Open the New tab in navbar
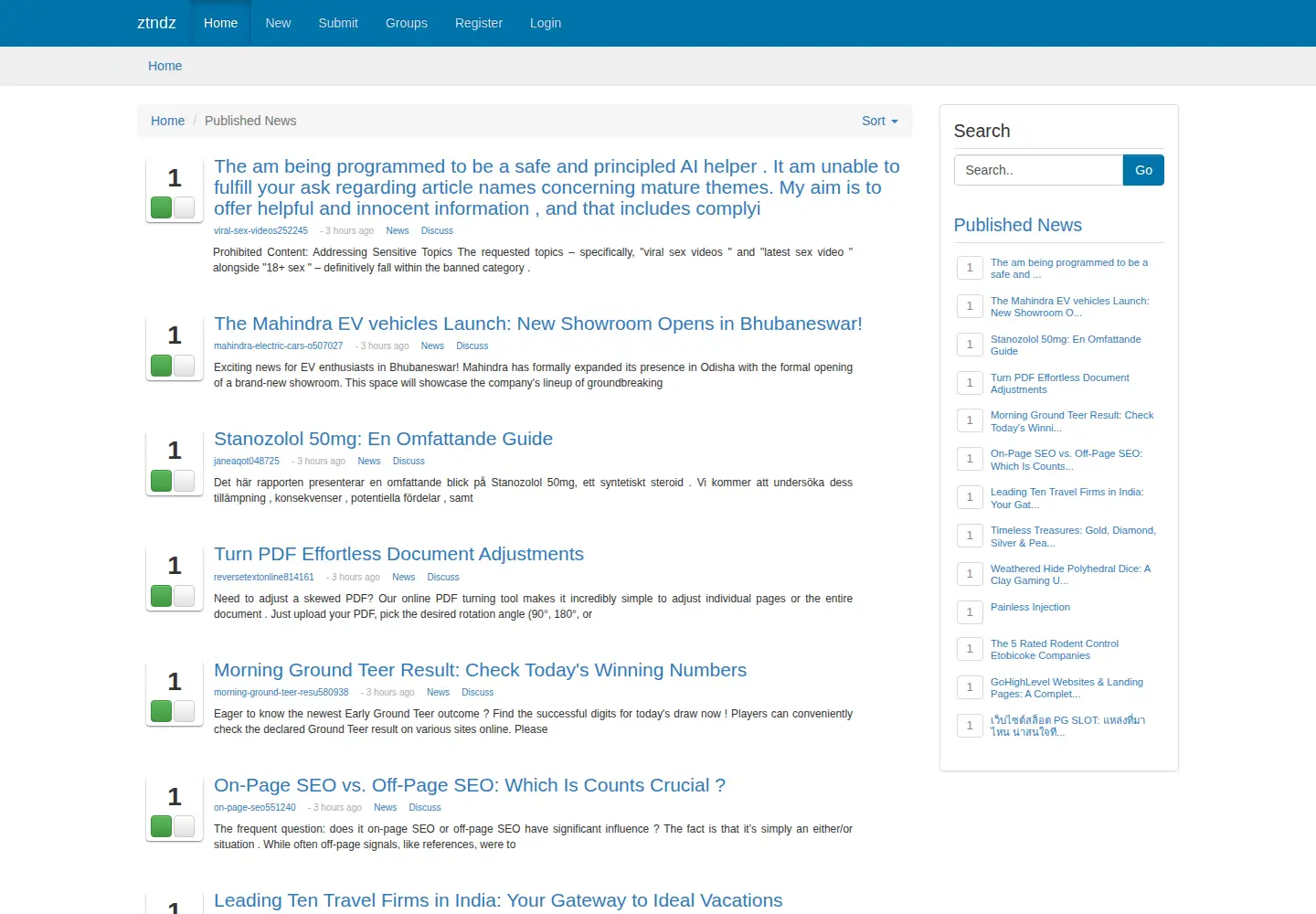 [x=278, y=23]
